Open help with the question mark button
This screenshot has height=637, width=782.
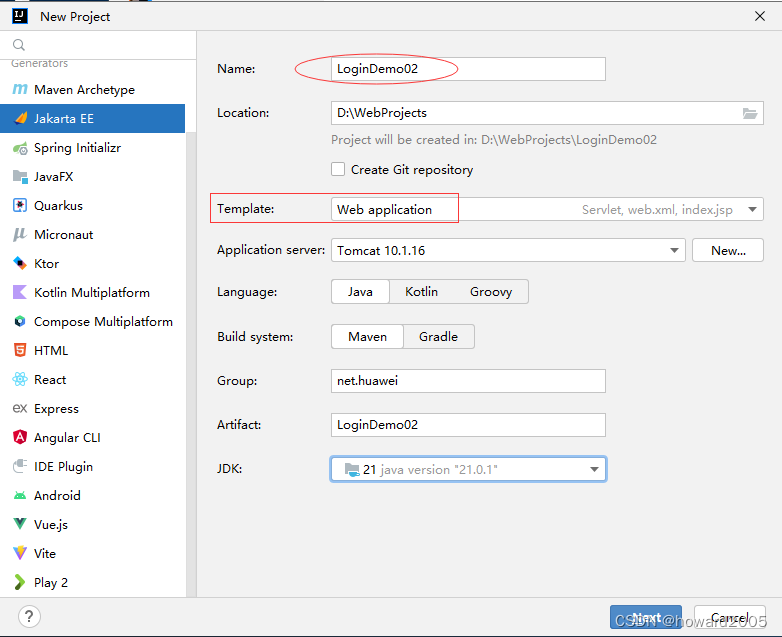point(29,617)
